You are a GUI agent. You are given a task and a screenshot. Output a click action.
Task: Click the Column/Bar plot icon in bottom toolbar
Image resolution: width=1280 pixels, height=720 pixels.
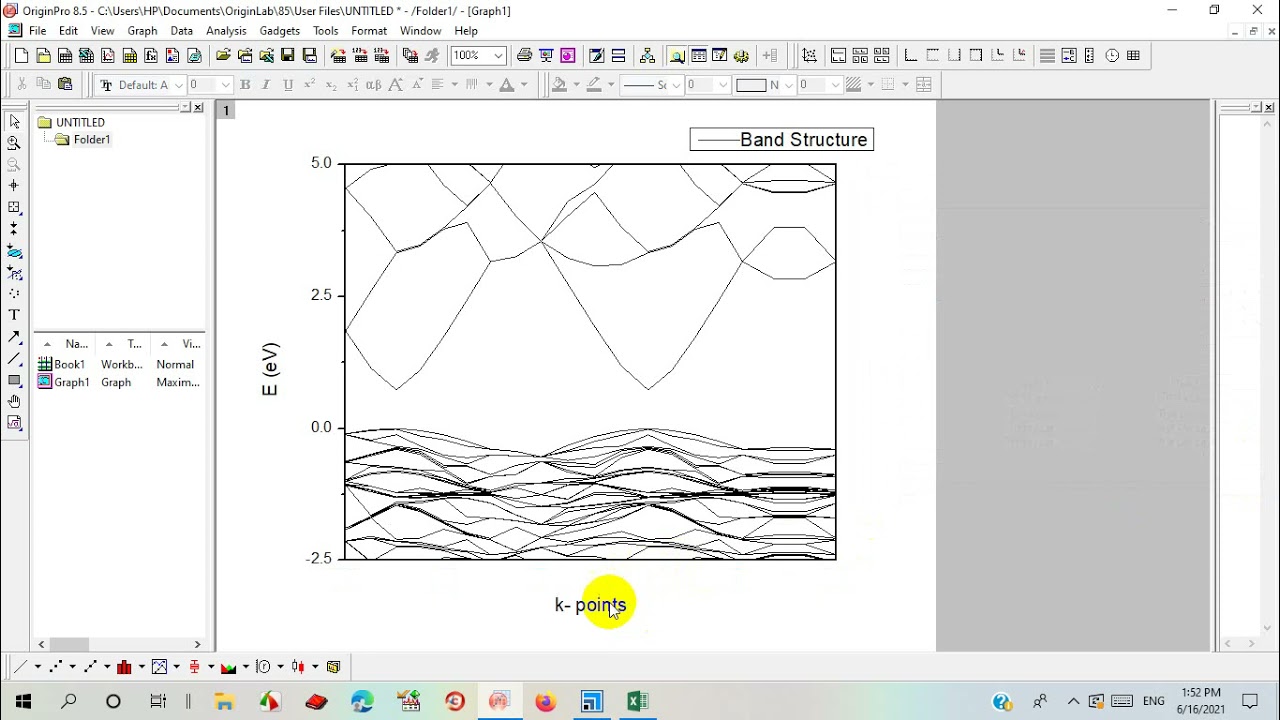pyautogui.click(x=124, y=667)
